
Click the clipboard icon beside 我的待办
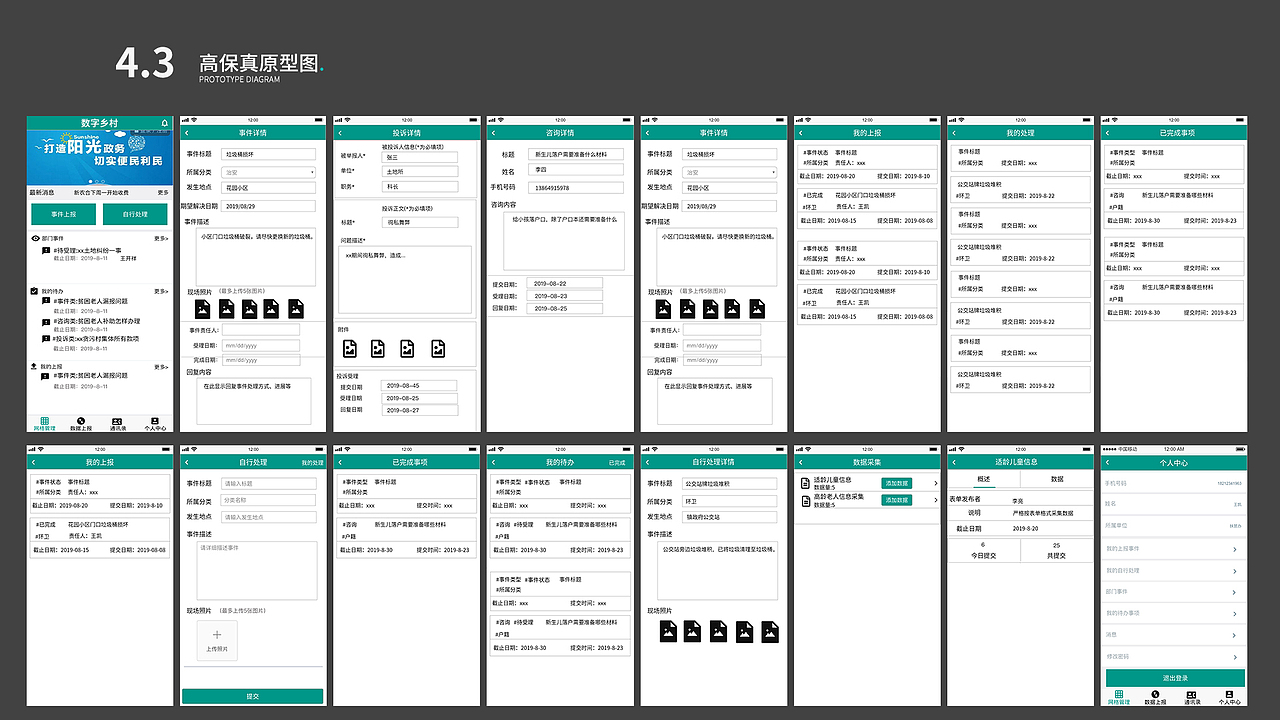pos(34,291)
